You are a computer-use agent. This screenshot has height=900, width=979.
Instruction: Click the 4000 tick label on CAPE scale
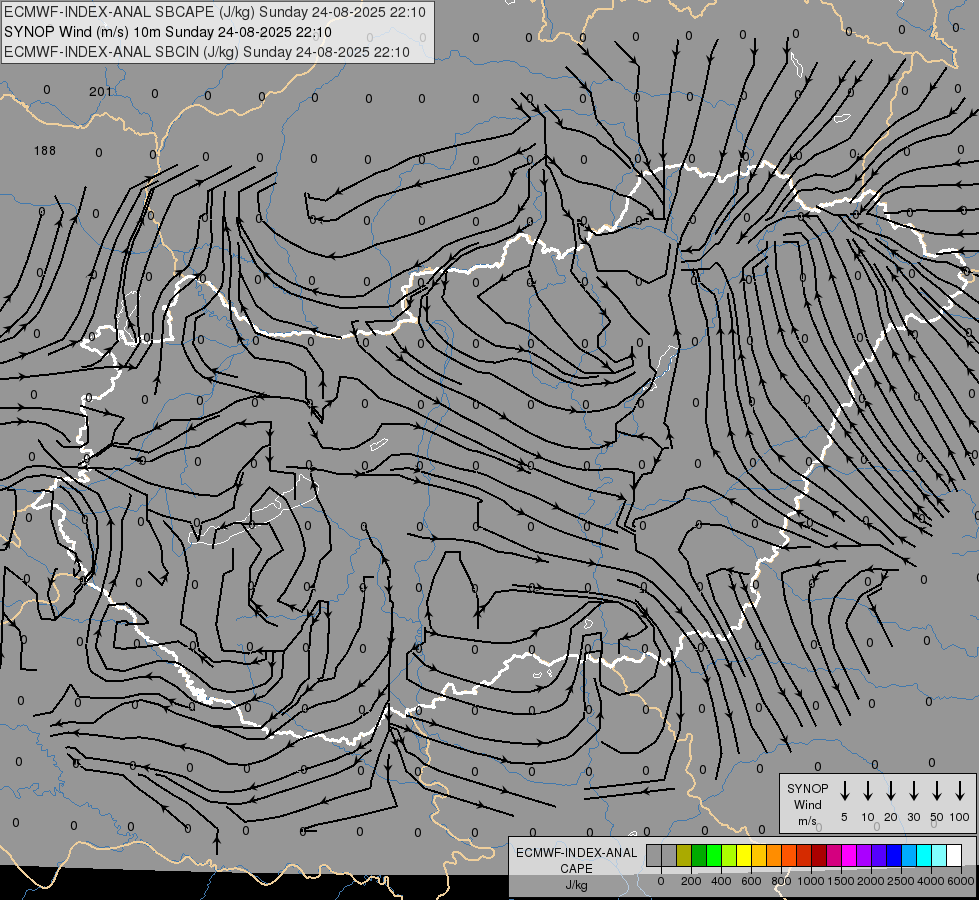click(930, 881)
